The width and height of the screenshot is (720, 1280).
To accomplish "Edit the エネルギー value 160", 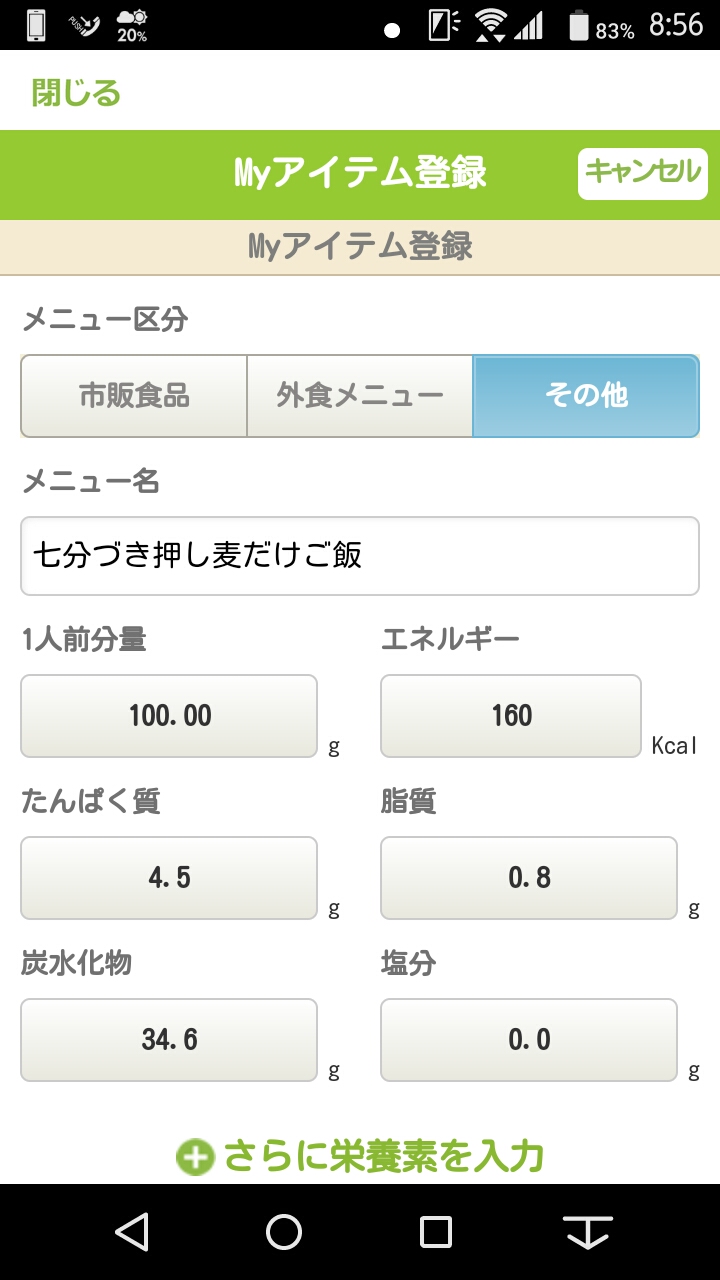I will pos(511,716).
